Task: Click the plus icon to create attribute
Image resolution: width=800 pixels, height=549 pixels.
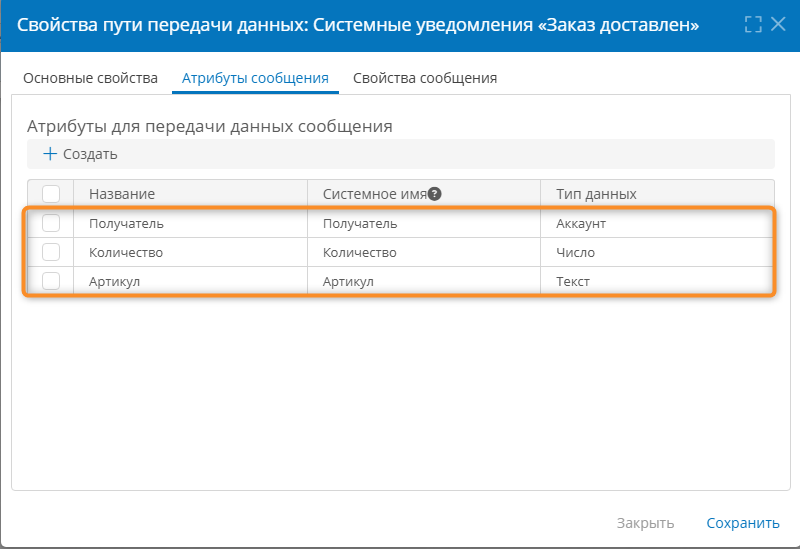Action: click(50, 154)
